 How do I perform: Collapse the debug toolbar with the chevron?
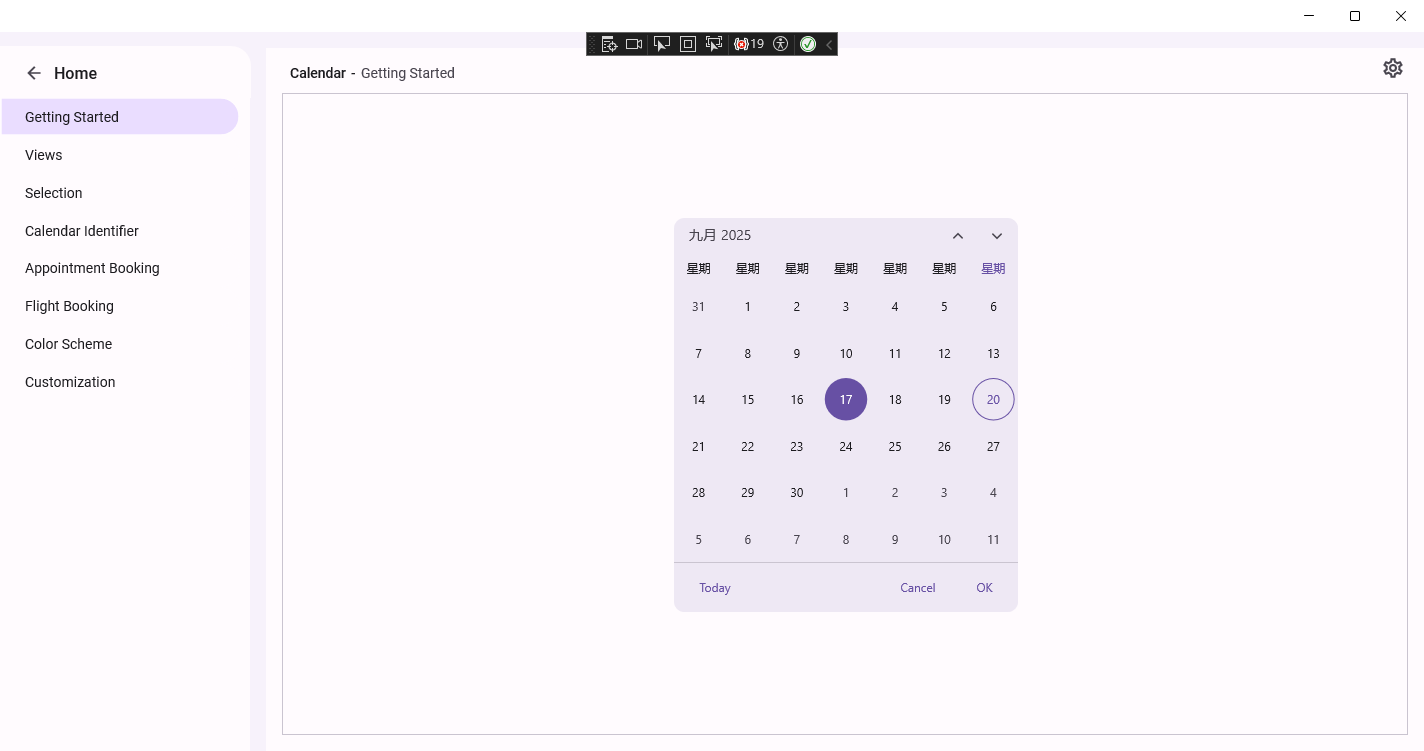(829, 44)
